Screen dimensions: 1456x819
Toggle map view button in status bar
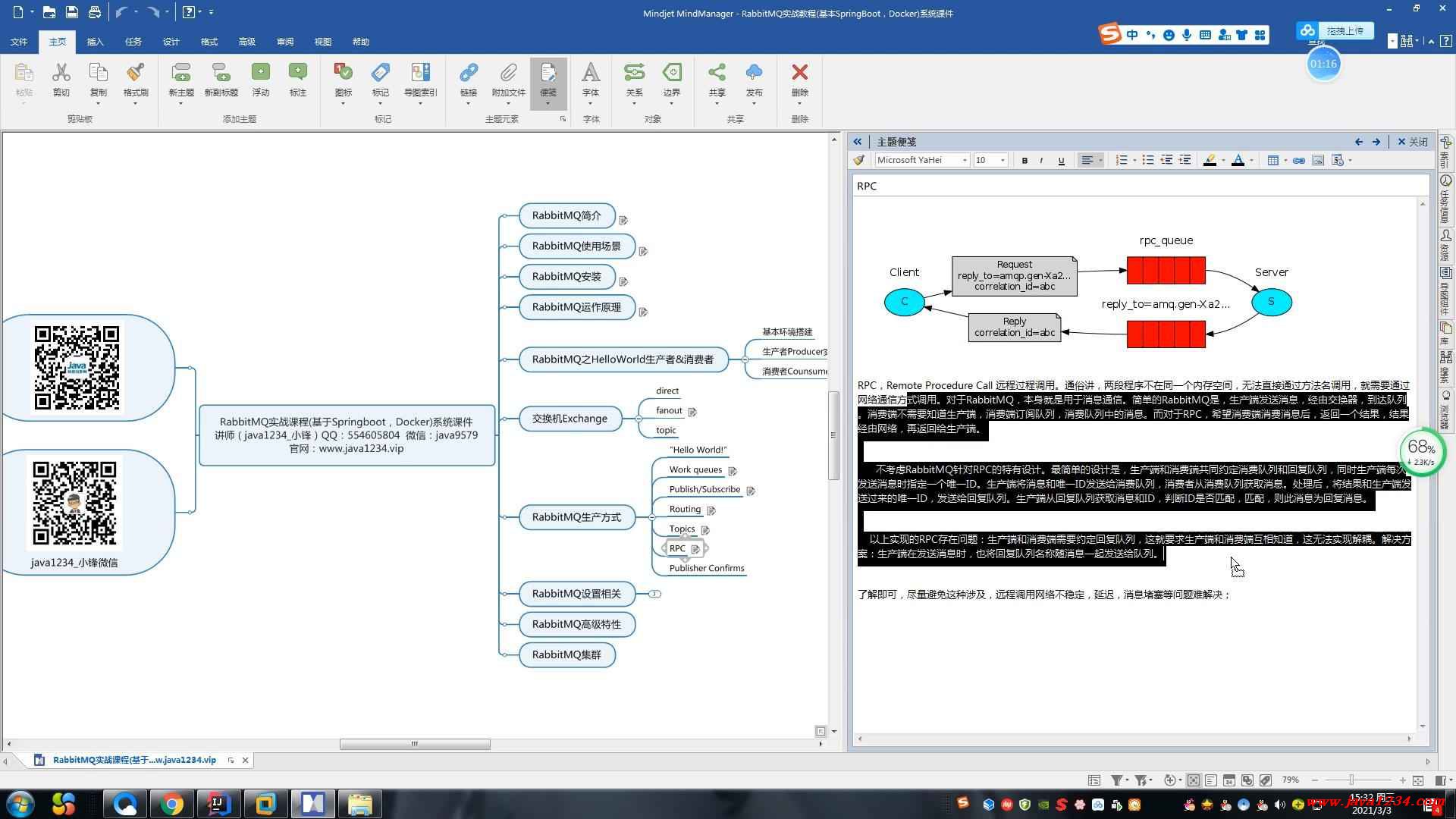coord(1194,780)
